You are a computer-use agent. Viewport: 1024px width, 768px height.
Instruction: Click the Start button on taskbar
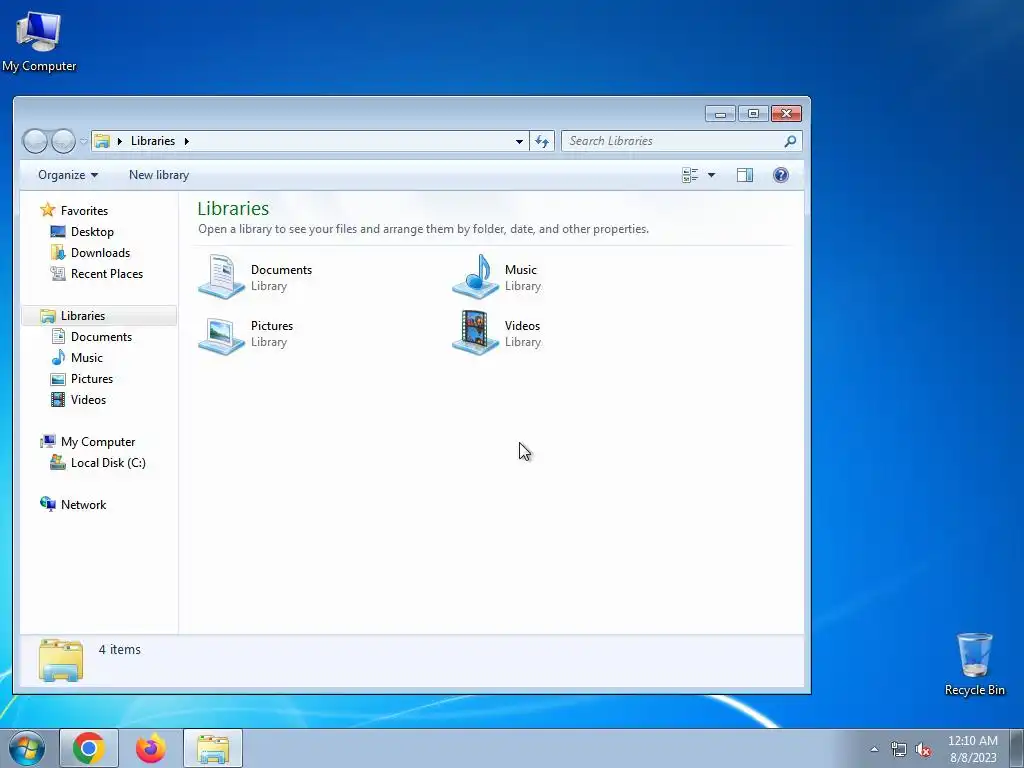tap(27, 748)
